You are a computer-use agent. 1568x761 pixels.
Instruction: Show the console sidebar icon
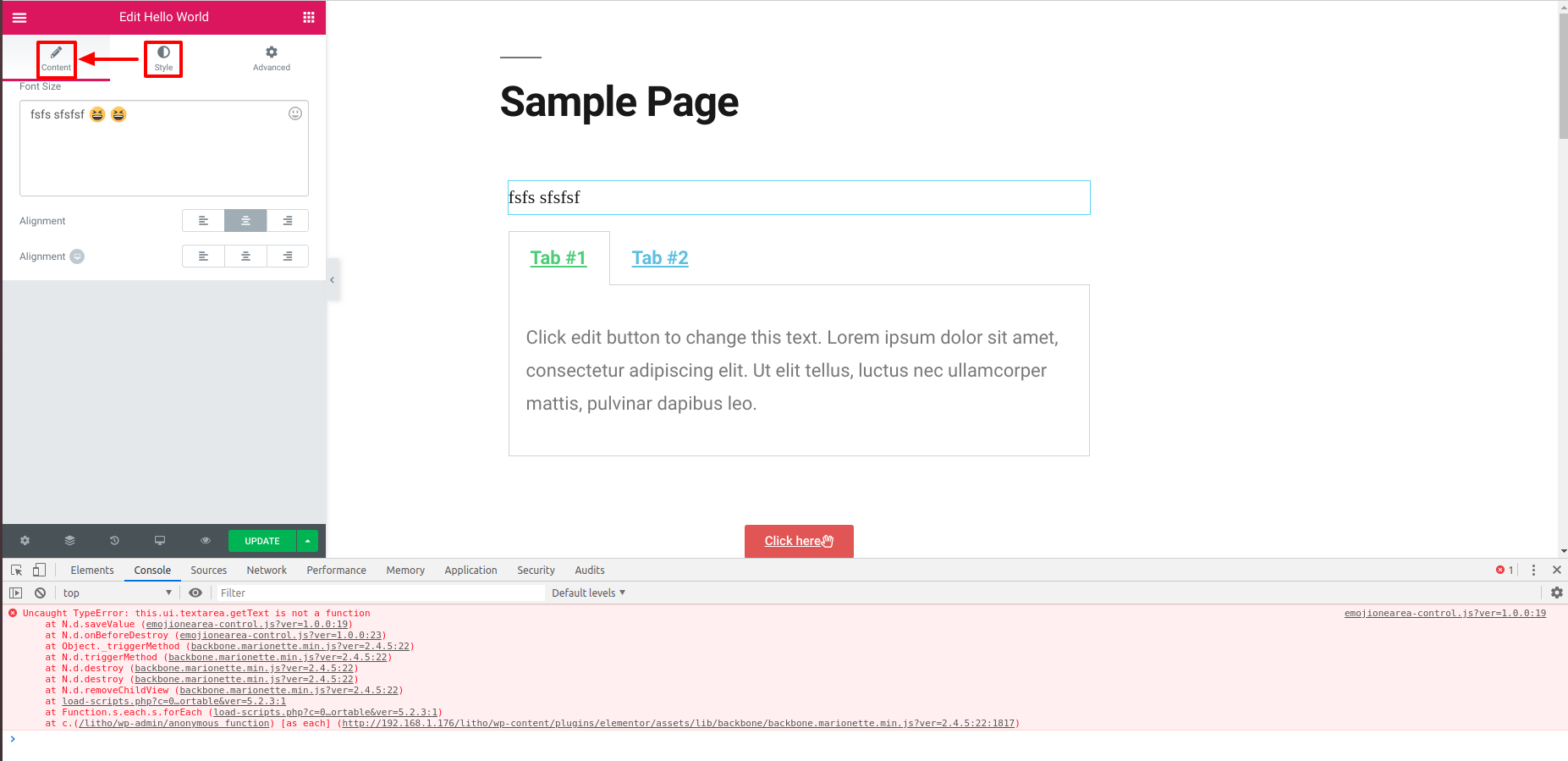(15, 593)
